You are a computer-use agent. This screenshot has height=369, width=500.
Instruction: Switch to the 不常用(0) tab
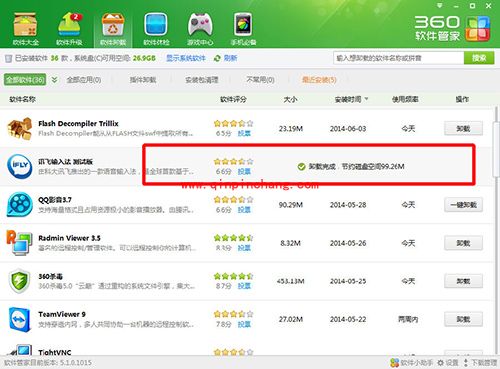point(260,80)
